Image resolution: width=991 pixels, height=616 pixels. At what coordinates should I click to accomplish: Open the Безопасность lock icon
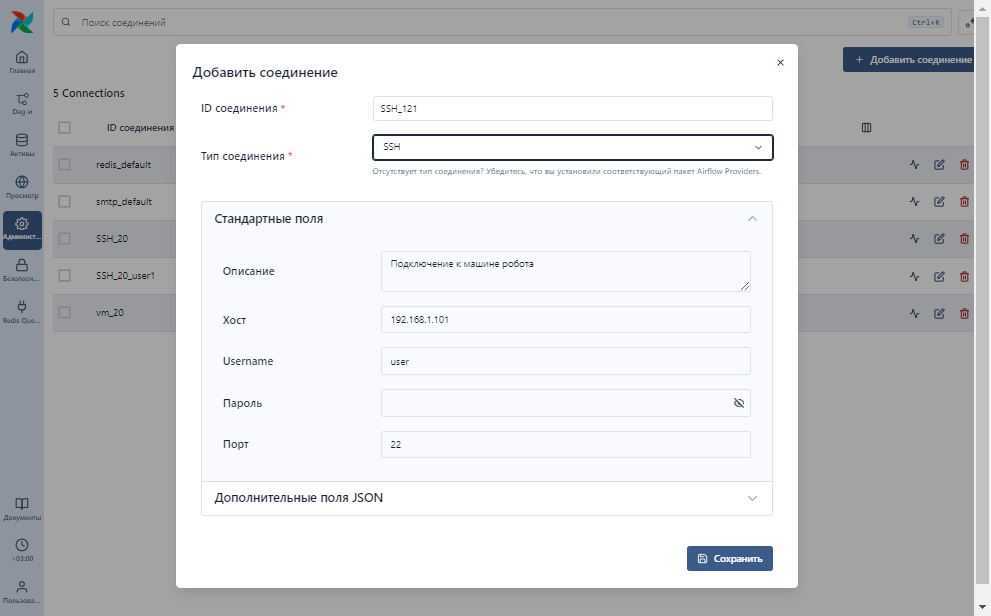pyautogui.click(x=22, y=265)
